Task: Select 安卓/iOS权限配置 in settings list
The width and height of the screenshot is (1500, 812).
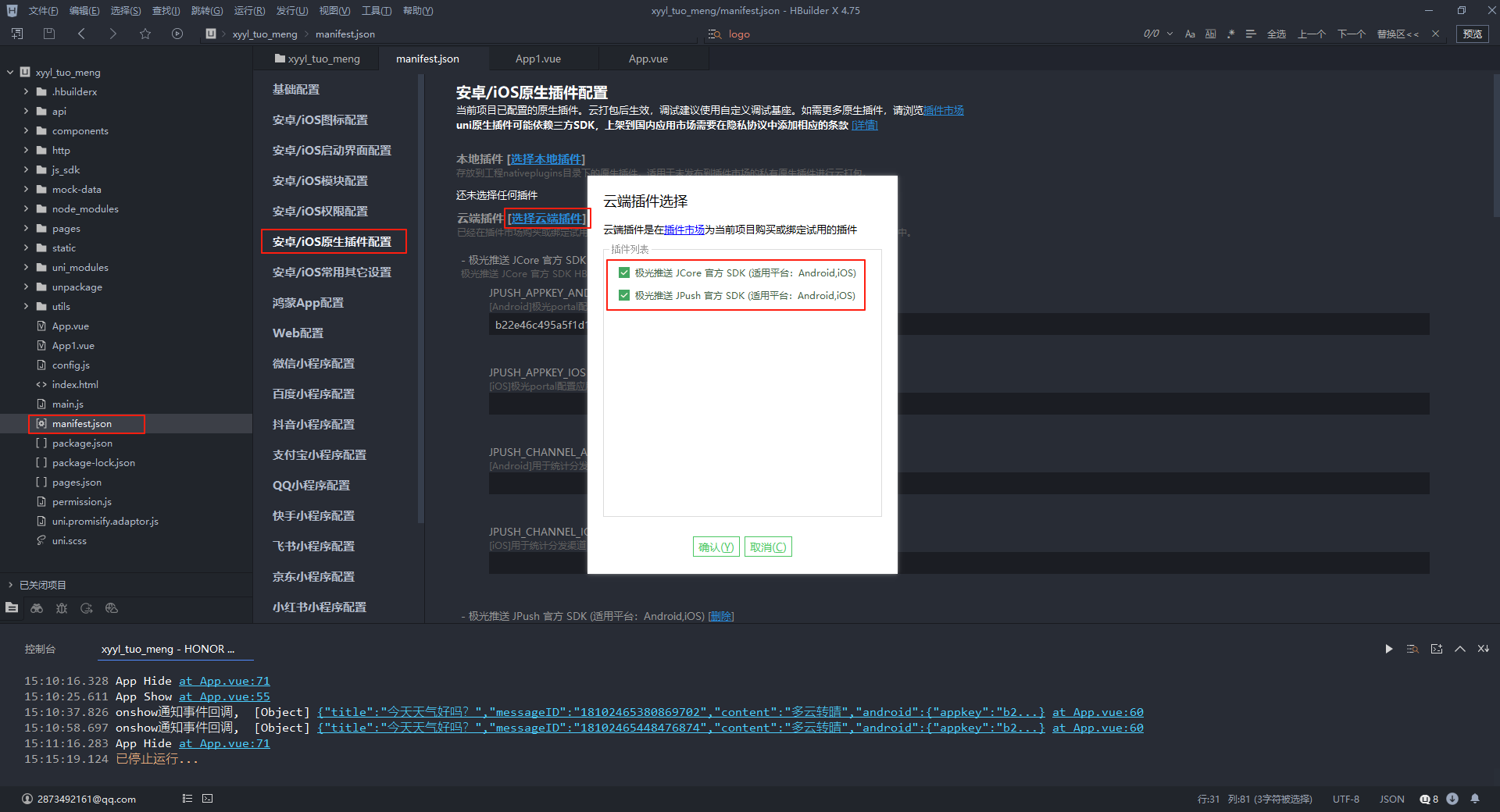Action: pos(320,211)
